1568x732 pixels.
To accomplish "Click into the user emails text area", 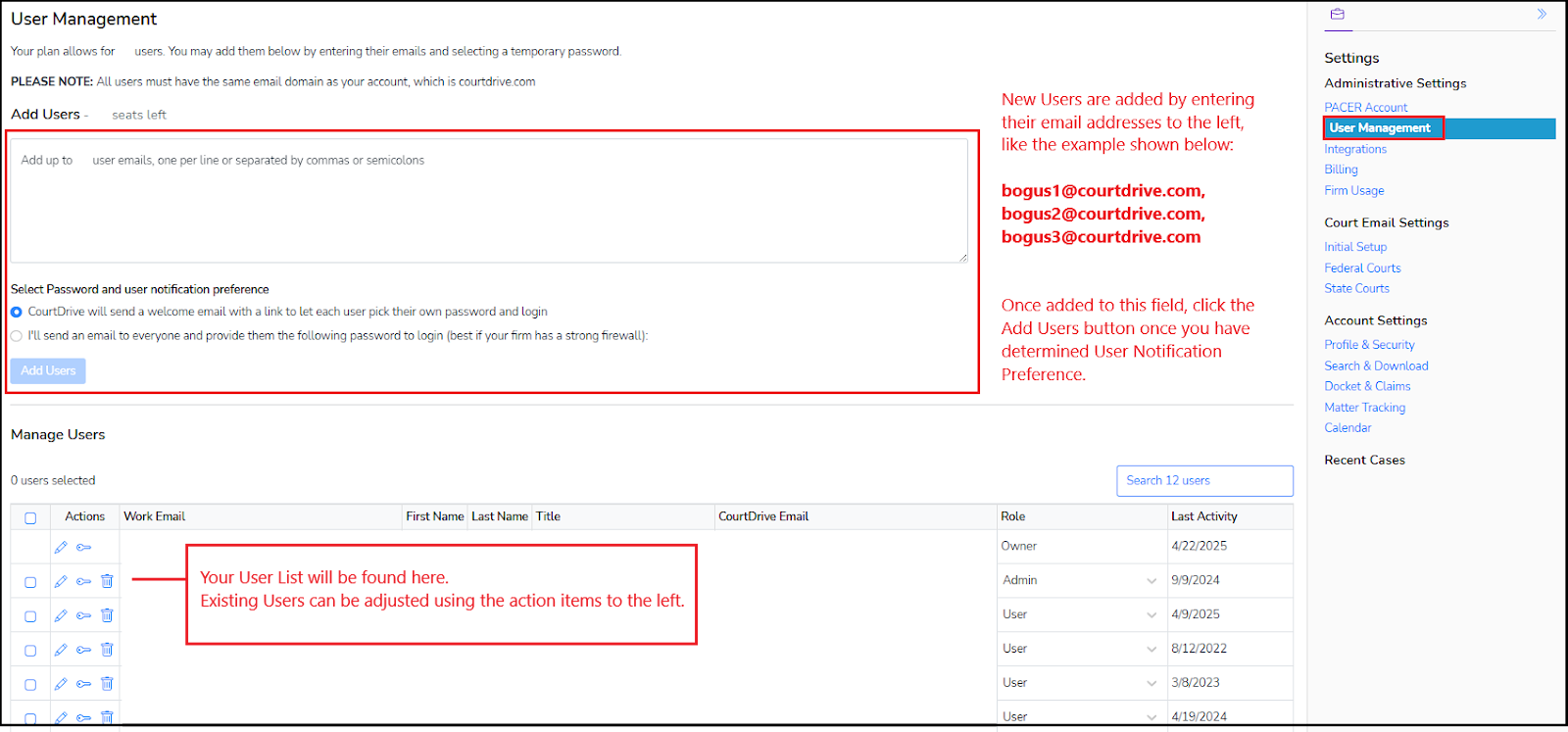I will [x=489, y=201].
